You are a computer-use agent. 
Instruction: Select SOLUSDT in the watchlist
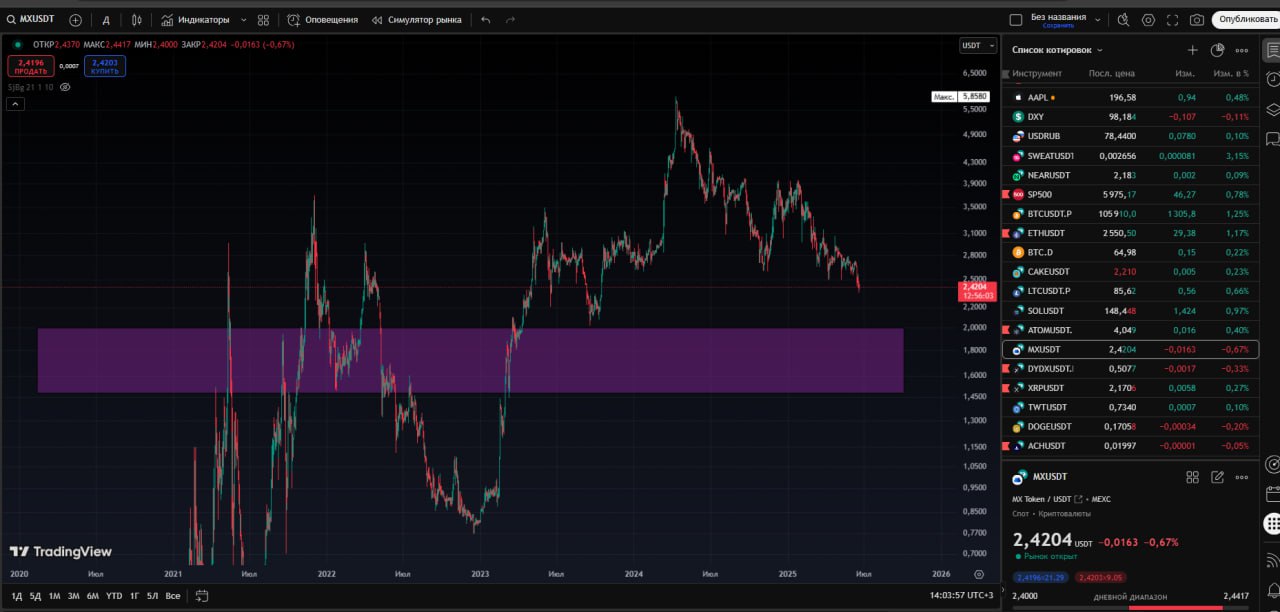point(1130,311)
